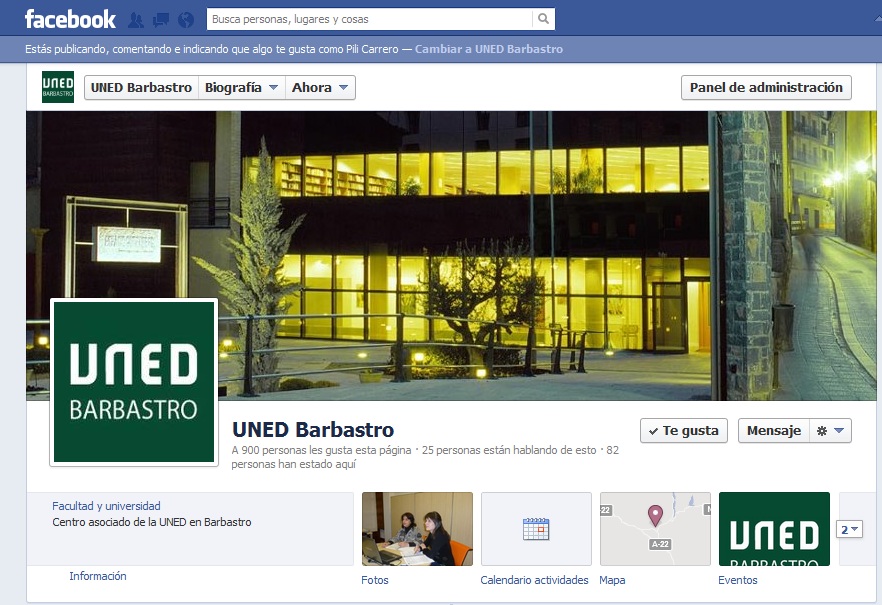Open the Calendario actividades calendar icon
Screen dimensions: 882x605
click(536, 529)
